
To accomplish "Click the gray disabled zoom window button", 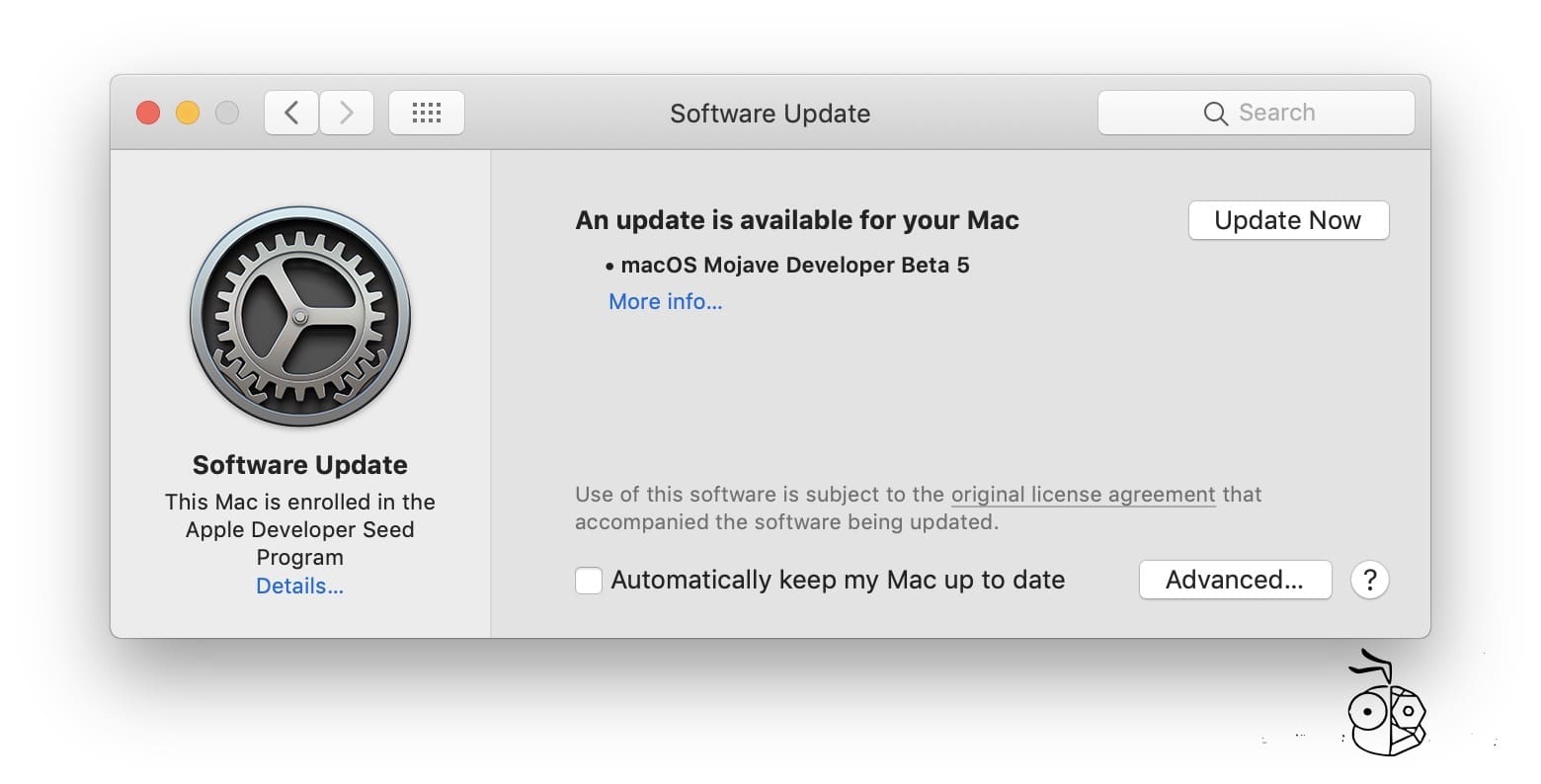I will pos(227,113).
